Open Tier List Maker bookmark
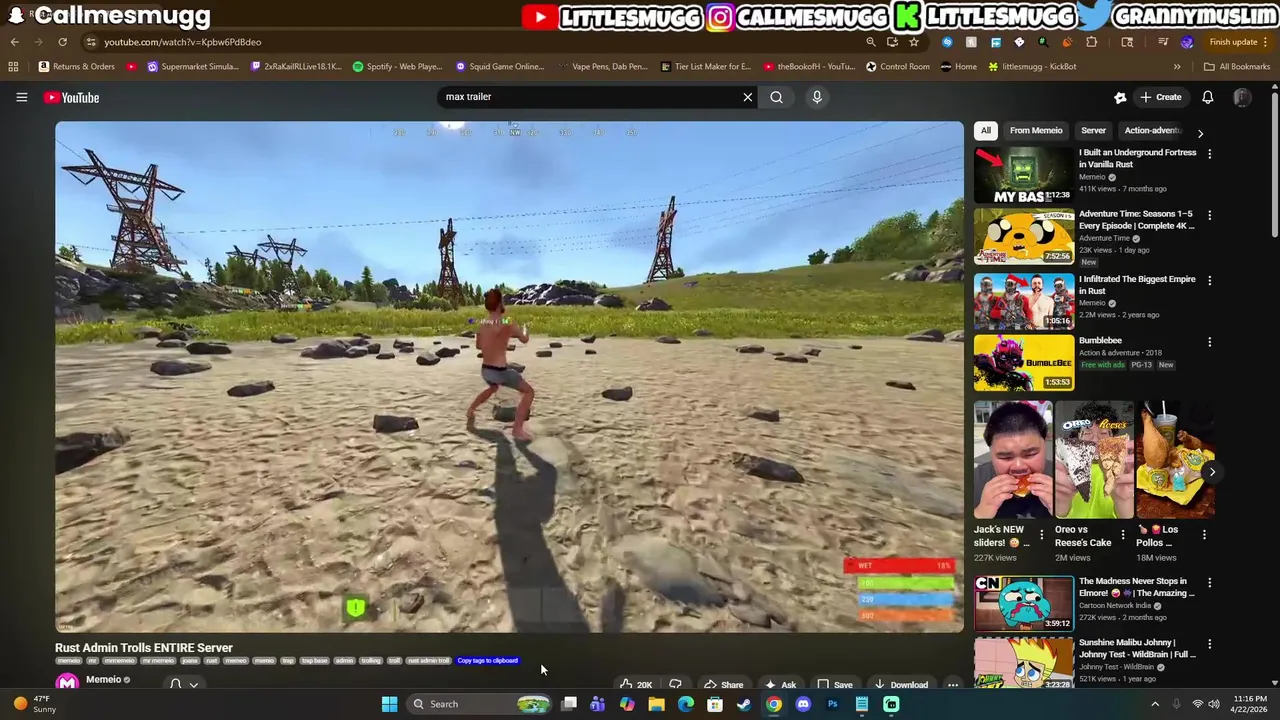This screenshot has height=720, width=1280. point(706,67)
